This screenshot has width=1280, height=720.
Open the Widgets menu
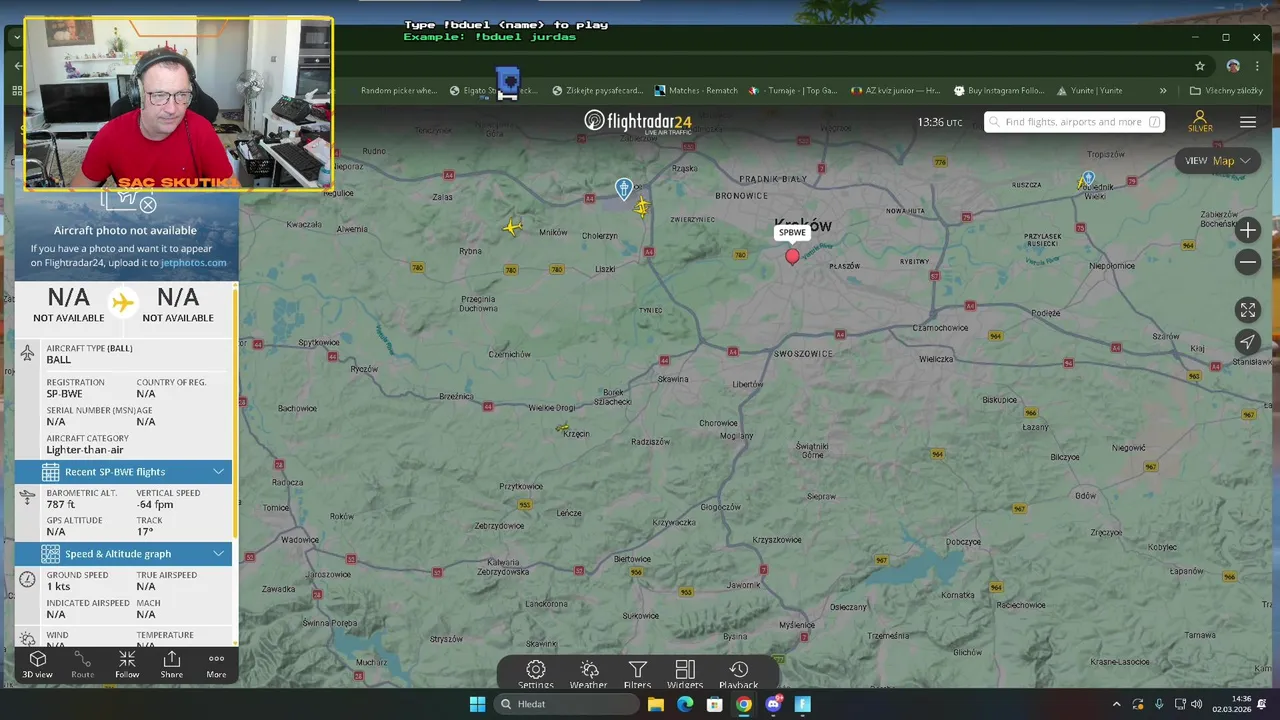[685, 675]
